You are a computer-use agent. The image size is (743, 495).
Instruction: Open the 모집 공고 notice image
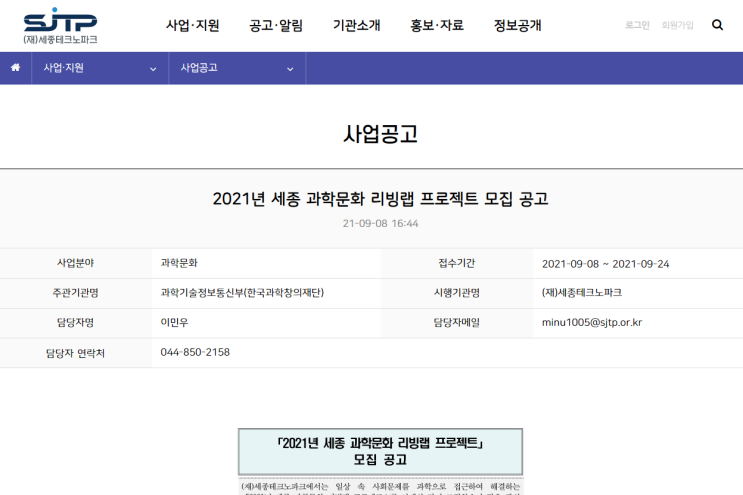381,462
